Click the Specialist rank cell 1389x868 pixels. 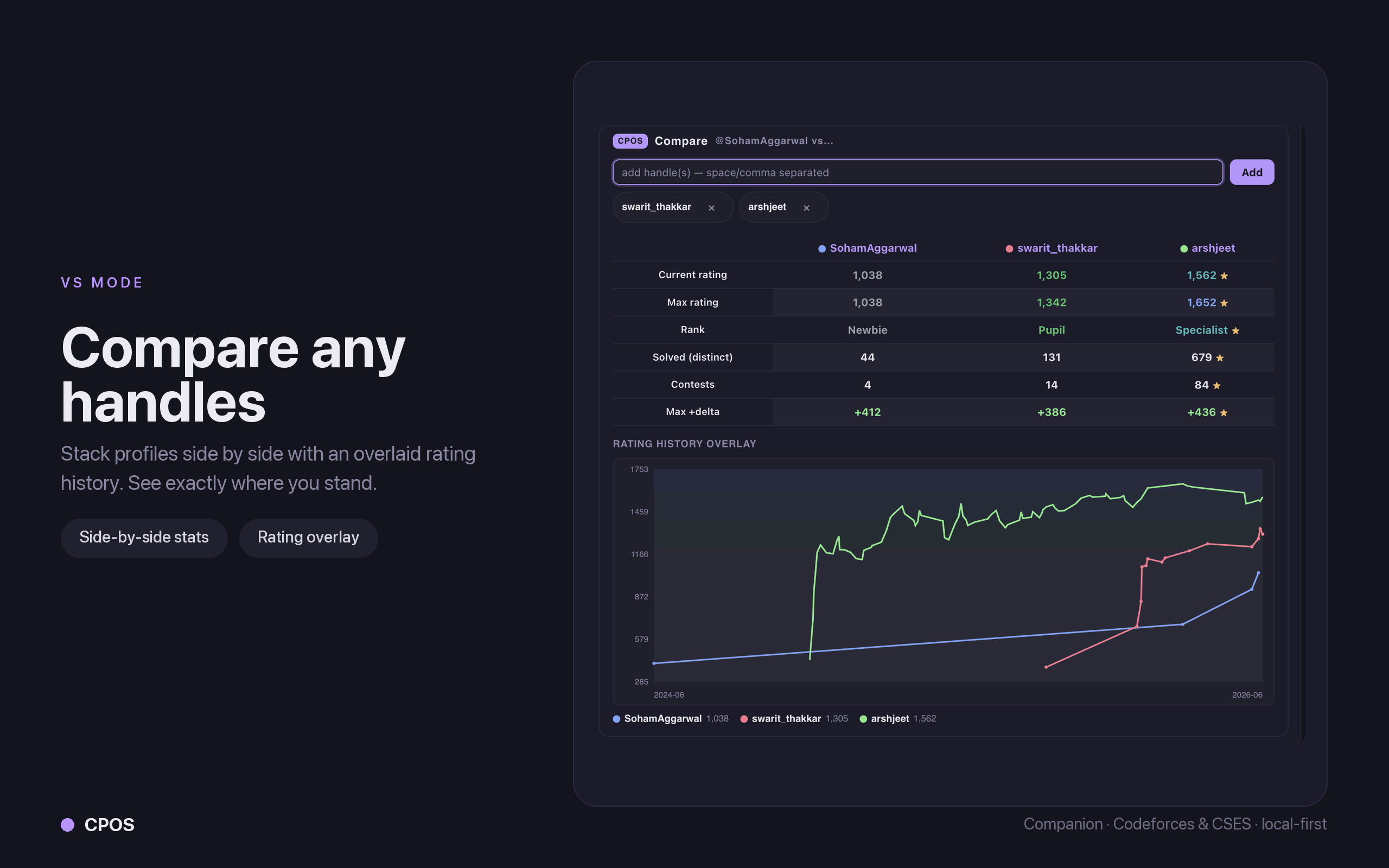[x=1201, y=330]
